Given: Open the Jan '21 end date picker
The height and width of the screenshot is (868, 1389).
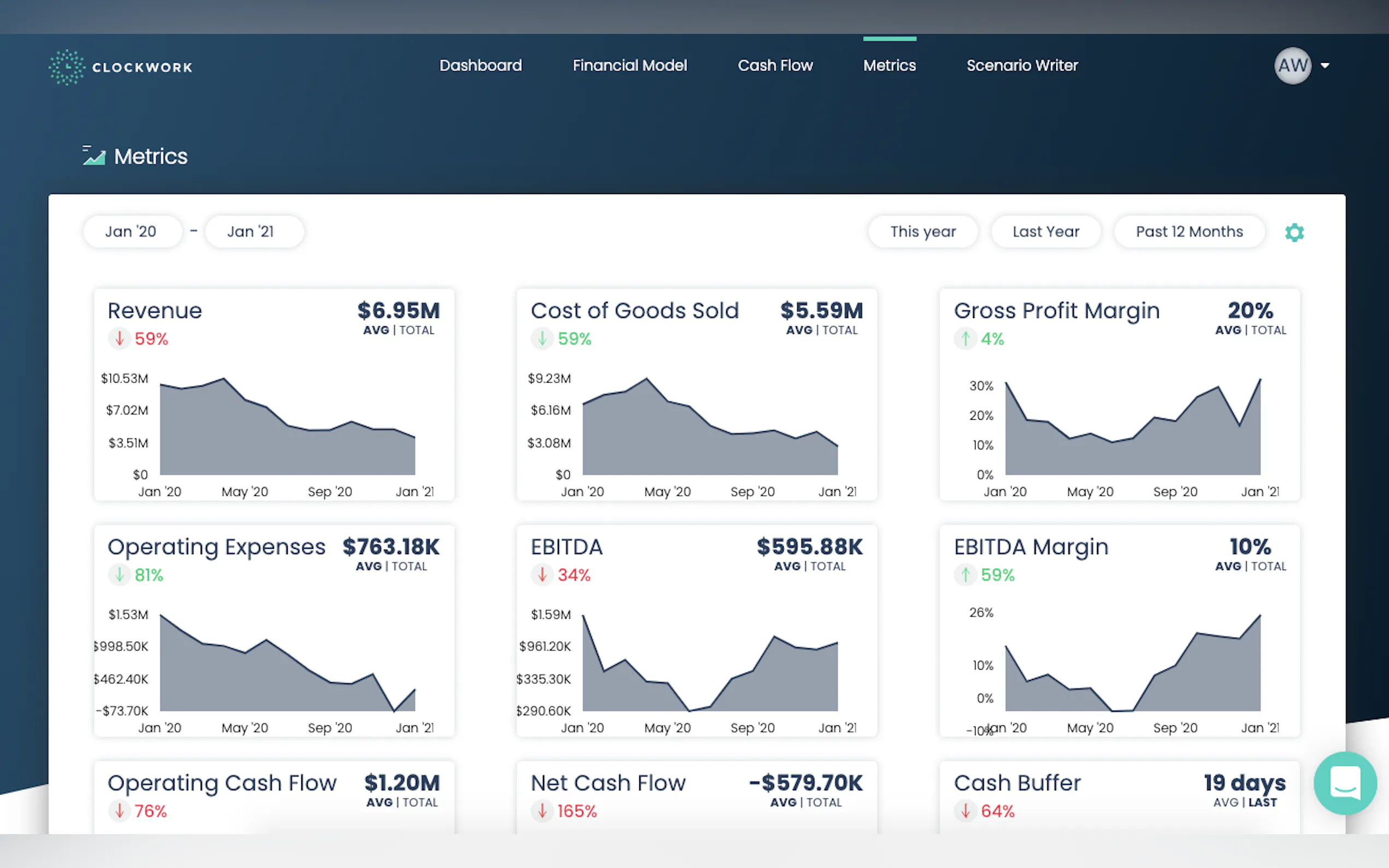Looking at the screenshot, I should coord(253,231).
